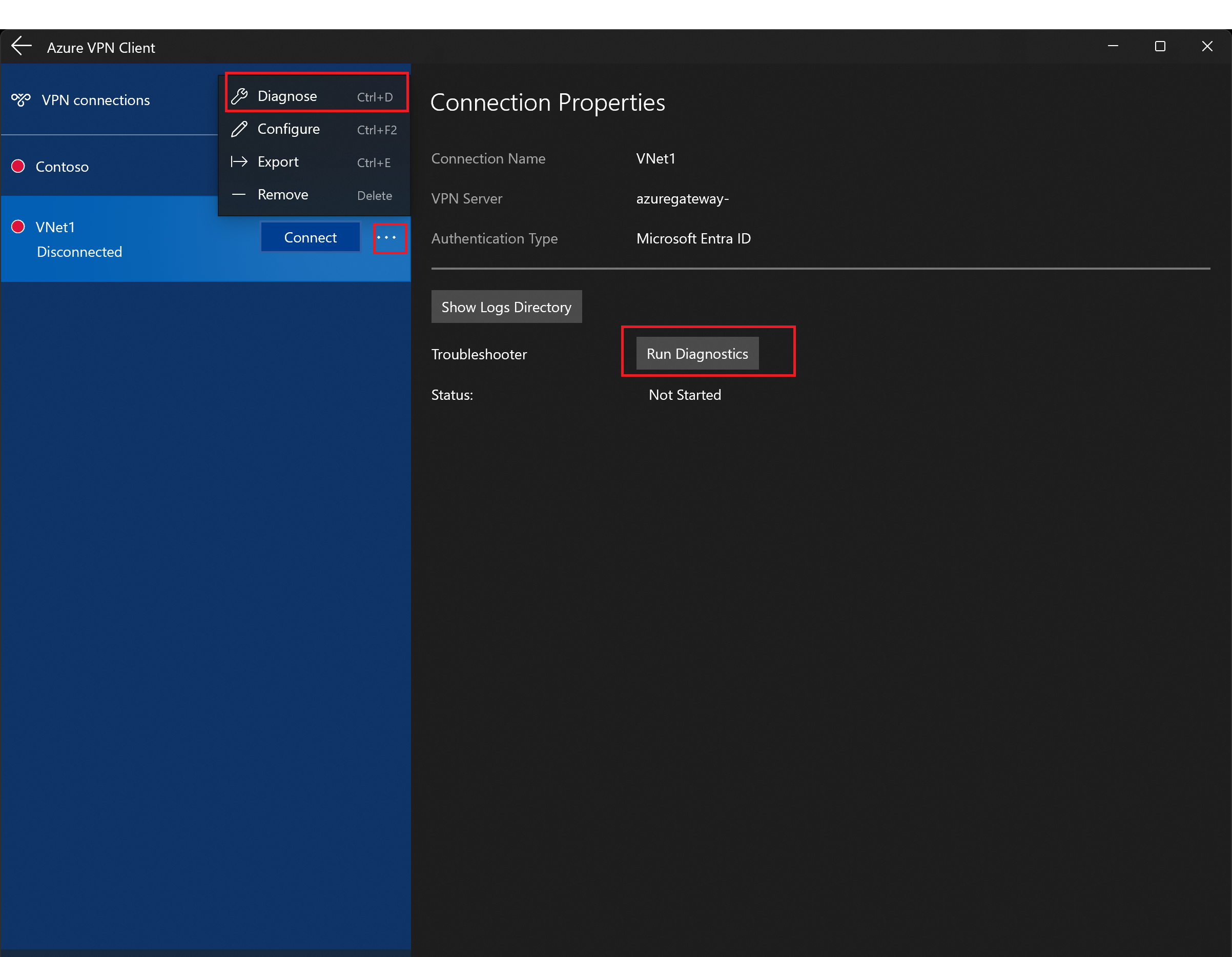Click the VPN connections network icon
Viewport: 1232px width, 957px height.
pos(21,100)
